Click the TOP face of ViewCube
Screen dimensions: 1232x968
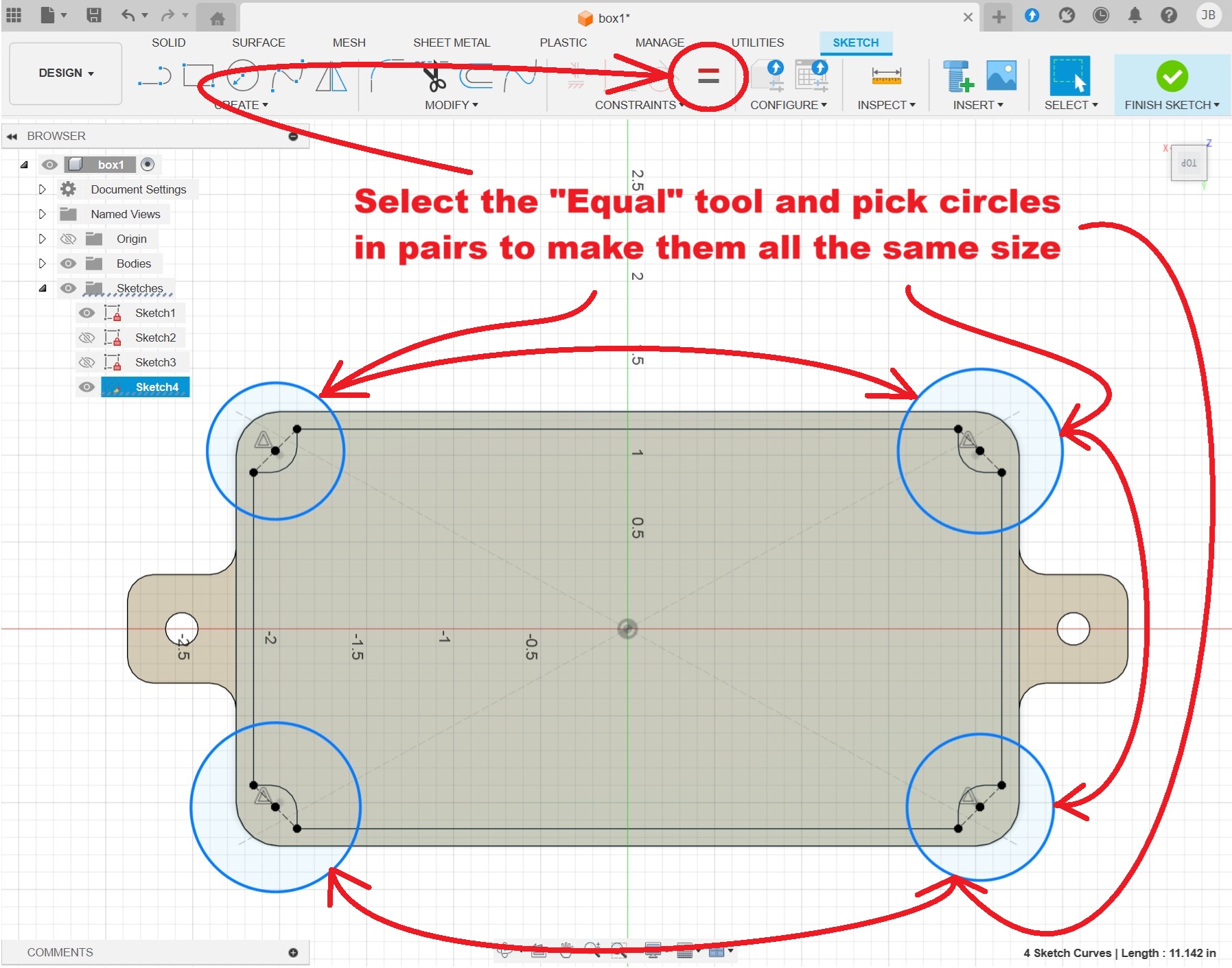pos(1188,163)
